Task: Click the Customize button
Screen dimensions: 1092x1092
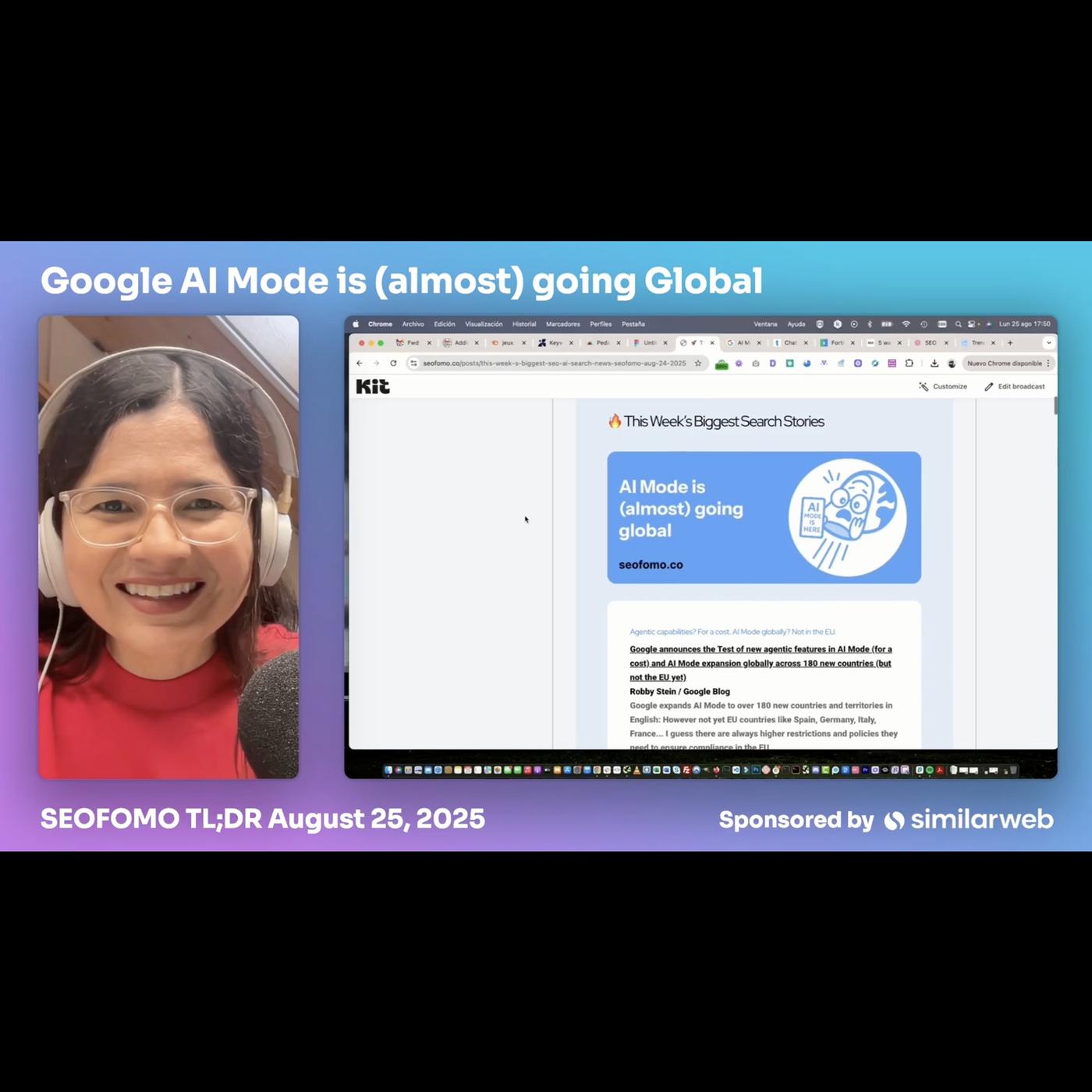Action: pos(943,387)
